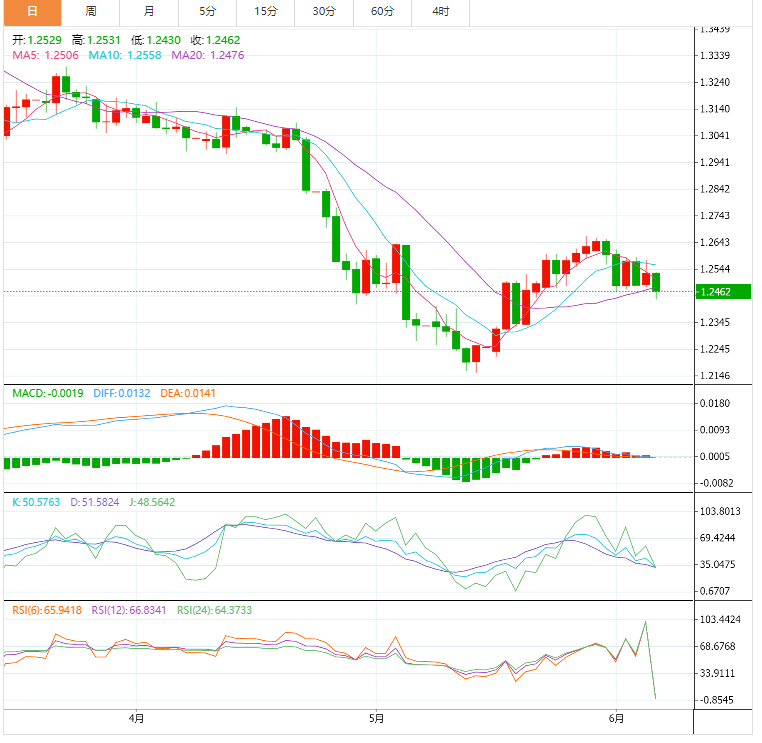Click the 0.0180 MACD axis tick

715,404
